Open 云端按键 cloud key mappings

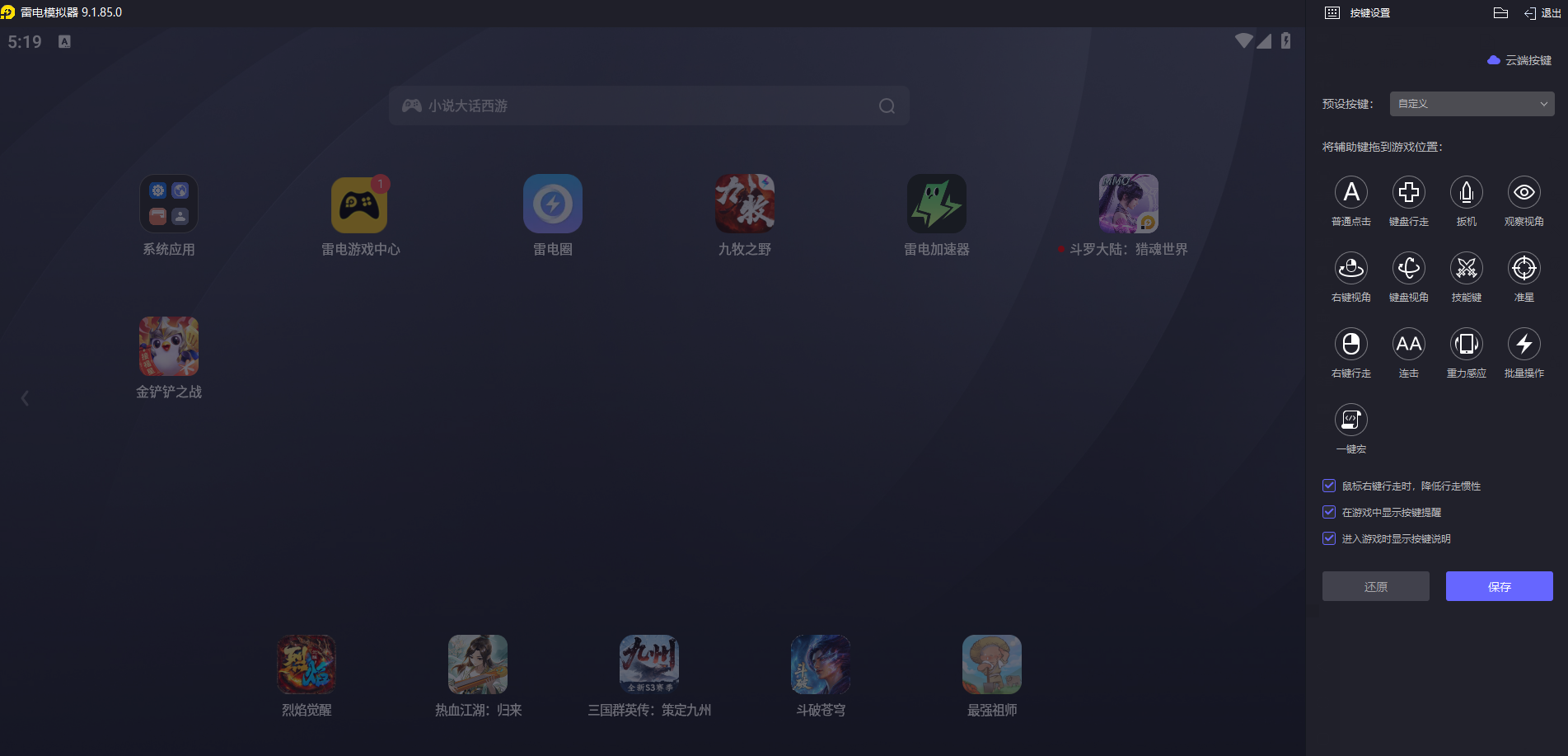pyautogui.click(x=1519, y=60)
